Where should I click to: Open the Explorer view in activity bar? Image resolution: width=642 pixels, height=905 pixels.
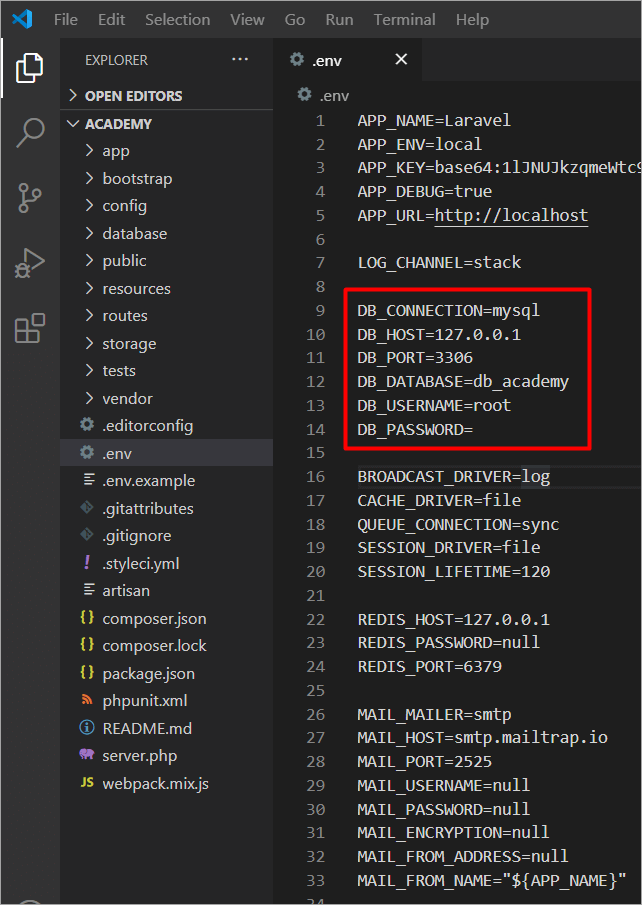(29, 68)
